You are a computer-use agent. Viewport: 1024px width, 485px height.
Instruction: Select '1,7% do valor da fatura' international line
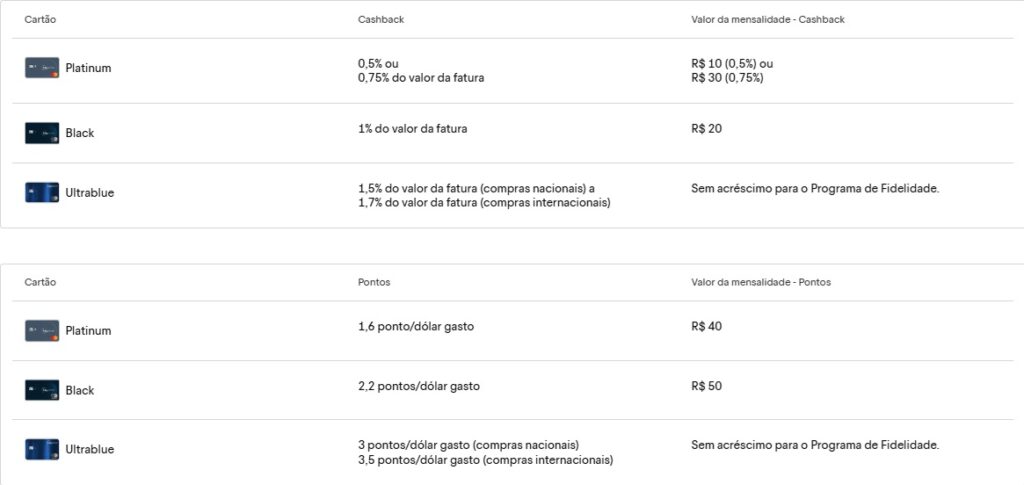tap(484, 203)
